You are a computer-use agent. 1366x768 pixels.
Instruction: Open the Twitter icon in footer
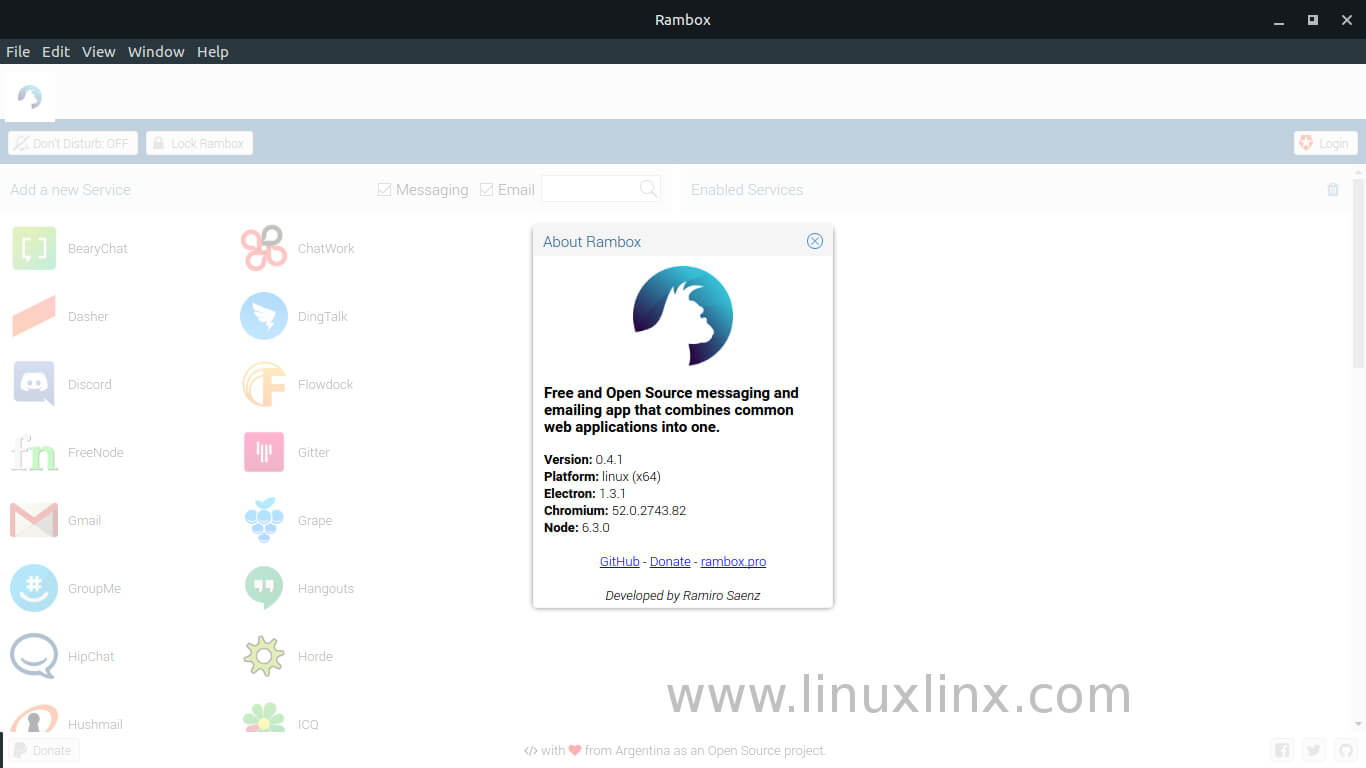point(1314,750)
